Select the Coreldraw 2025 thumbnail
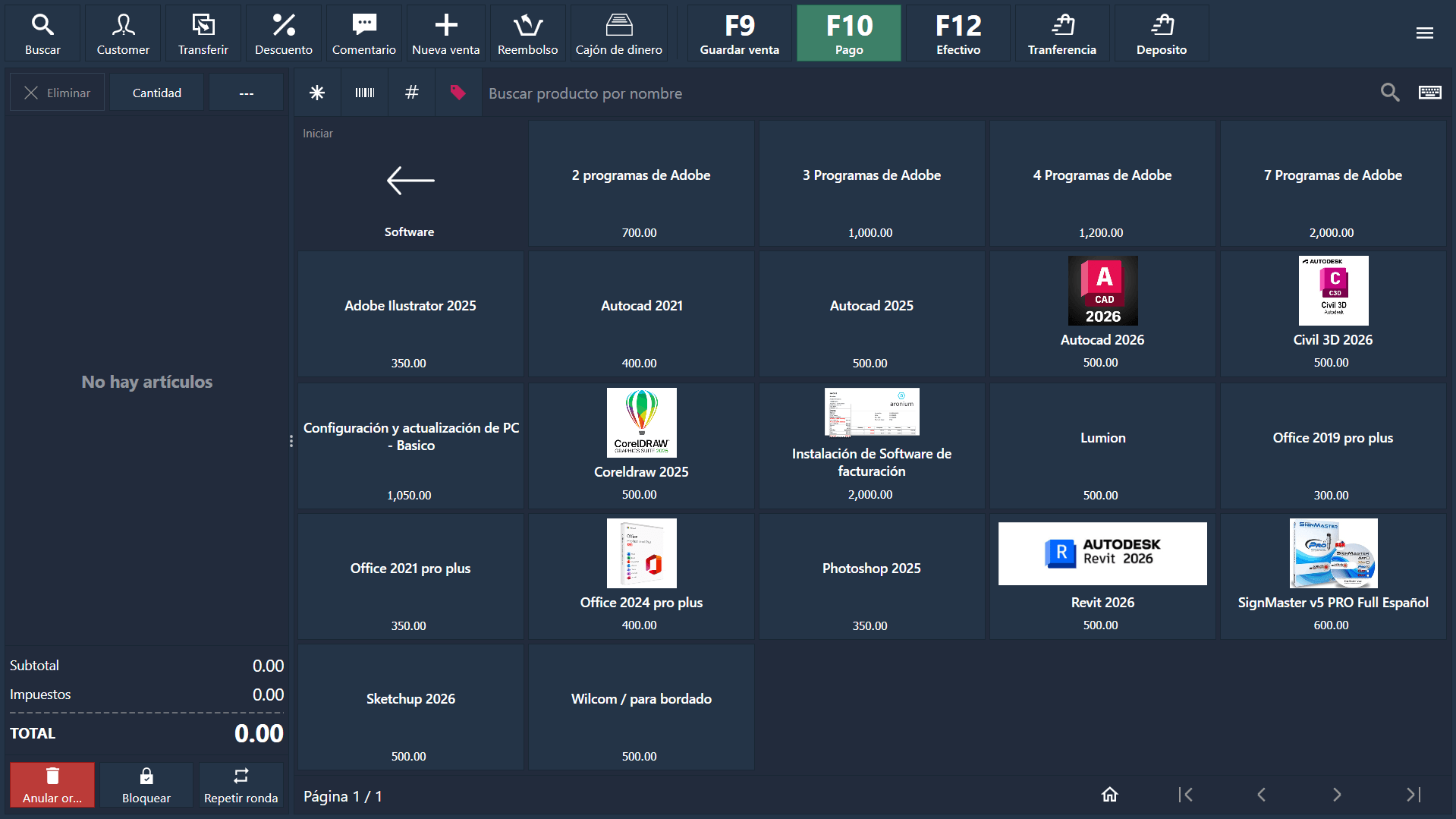 [642, 423]
